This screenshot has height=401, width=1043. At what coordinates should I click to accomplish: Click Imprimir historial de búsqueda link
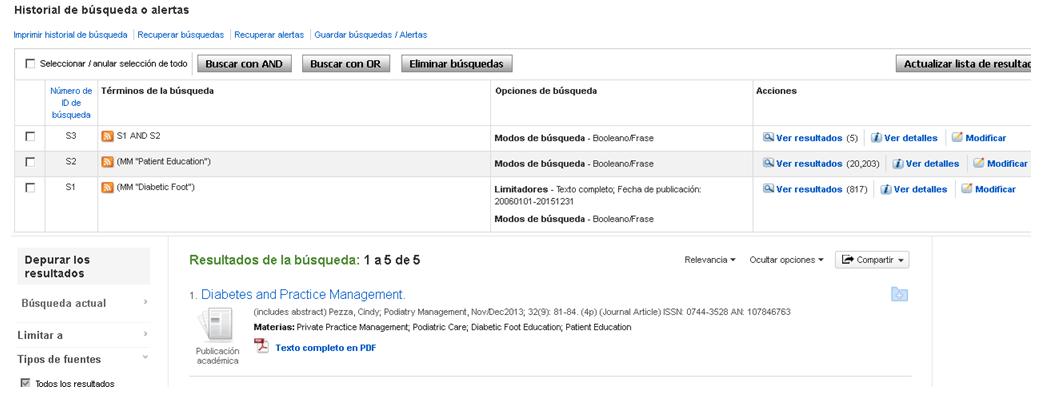(x=70, y=35)
